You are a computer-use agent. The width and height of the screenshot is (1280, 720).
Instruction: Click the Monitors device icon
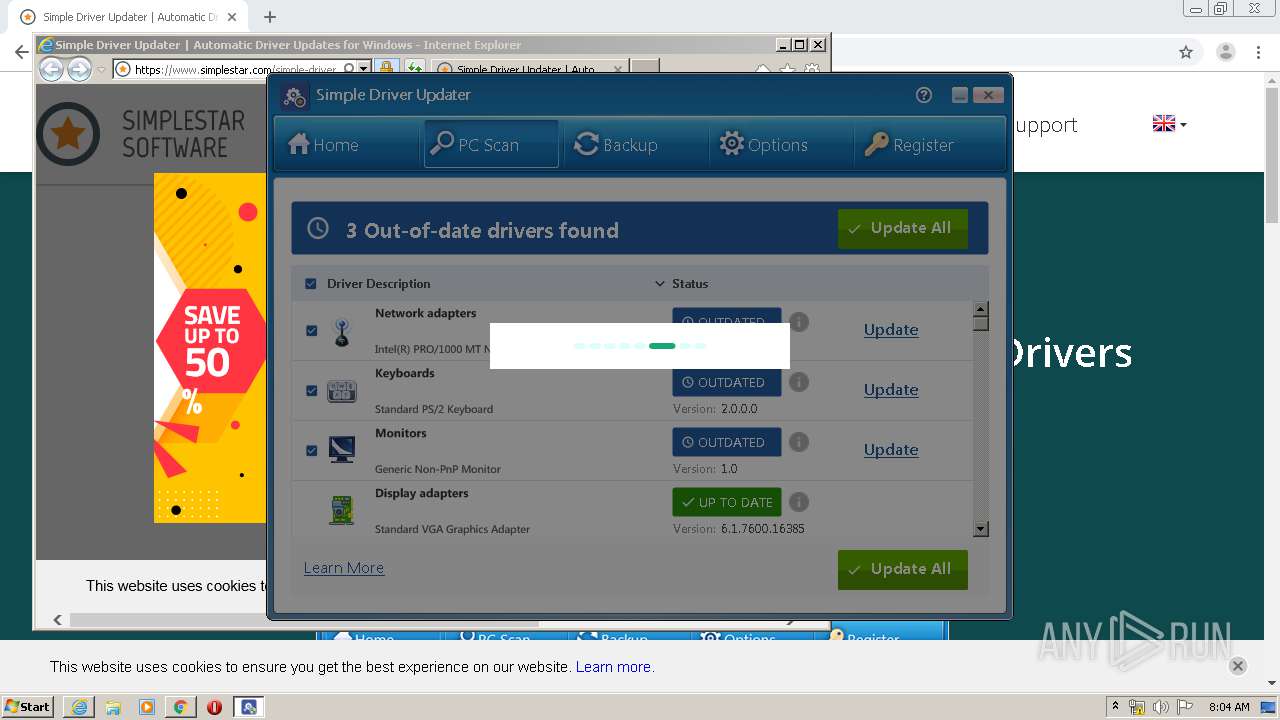point(342,450)
